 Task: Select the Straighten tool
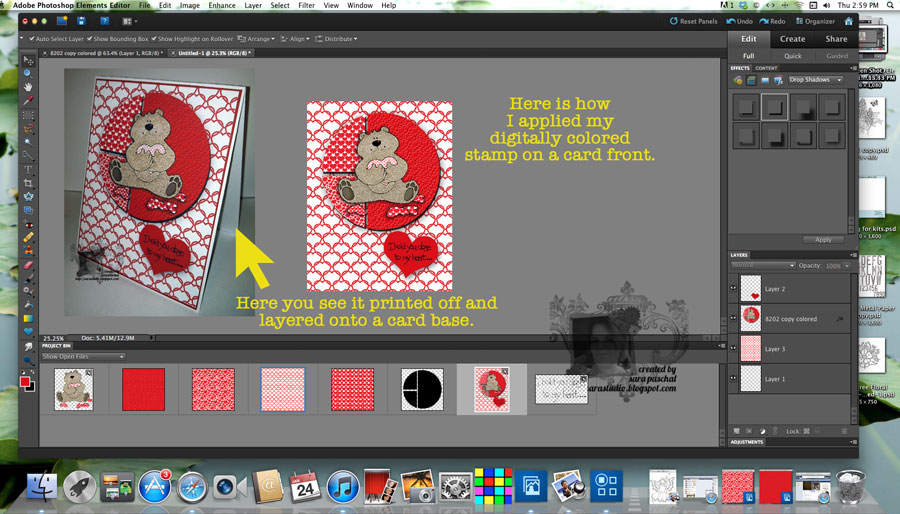(x=28, y=210)
